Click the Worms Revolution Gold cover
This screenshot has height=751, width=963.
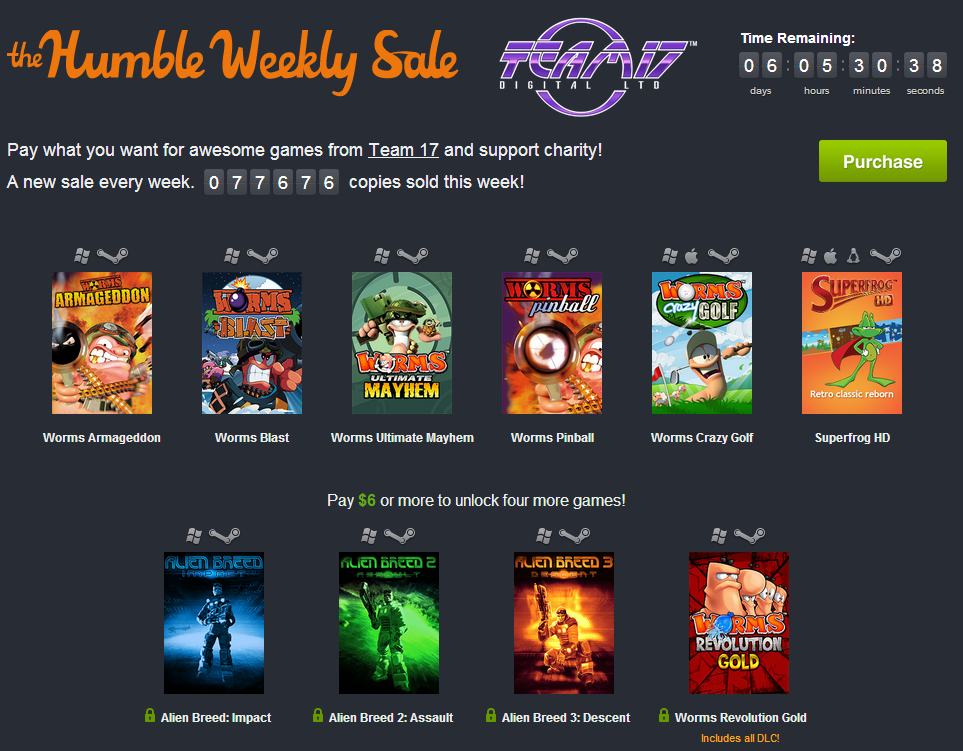point(739,623)
